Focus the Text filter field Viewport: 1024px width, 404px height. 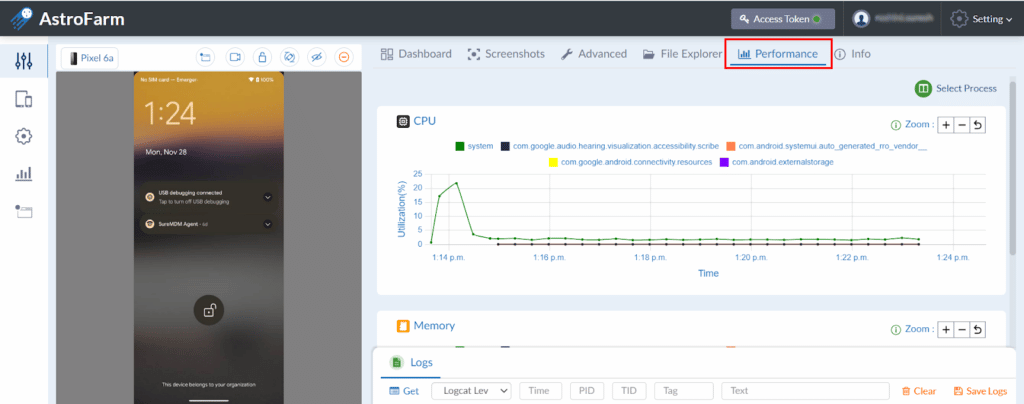(805, 391)
